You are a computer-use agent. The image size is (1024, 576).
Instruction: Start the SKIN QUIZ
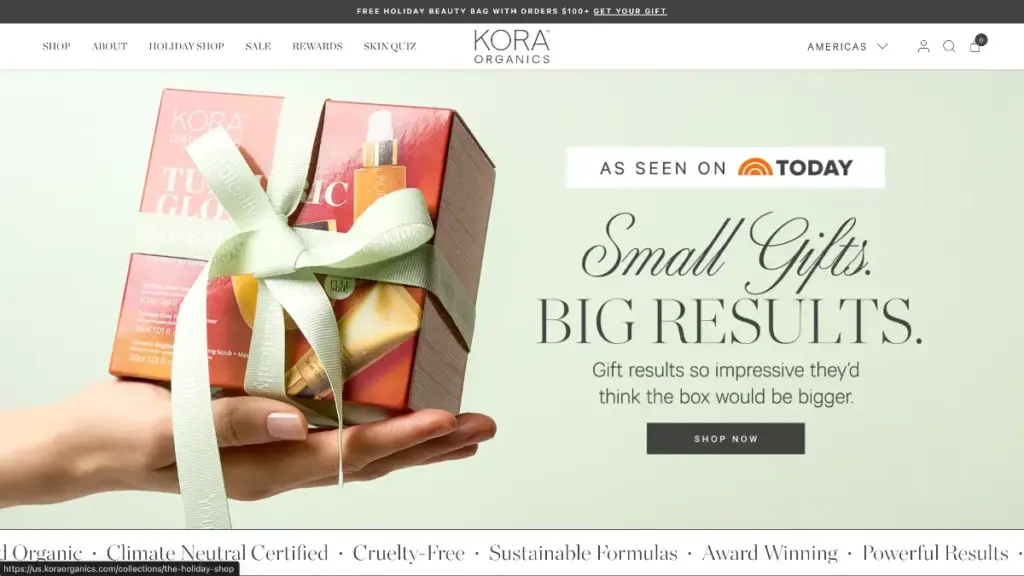pos(390,46)
